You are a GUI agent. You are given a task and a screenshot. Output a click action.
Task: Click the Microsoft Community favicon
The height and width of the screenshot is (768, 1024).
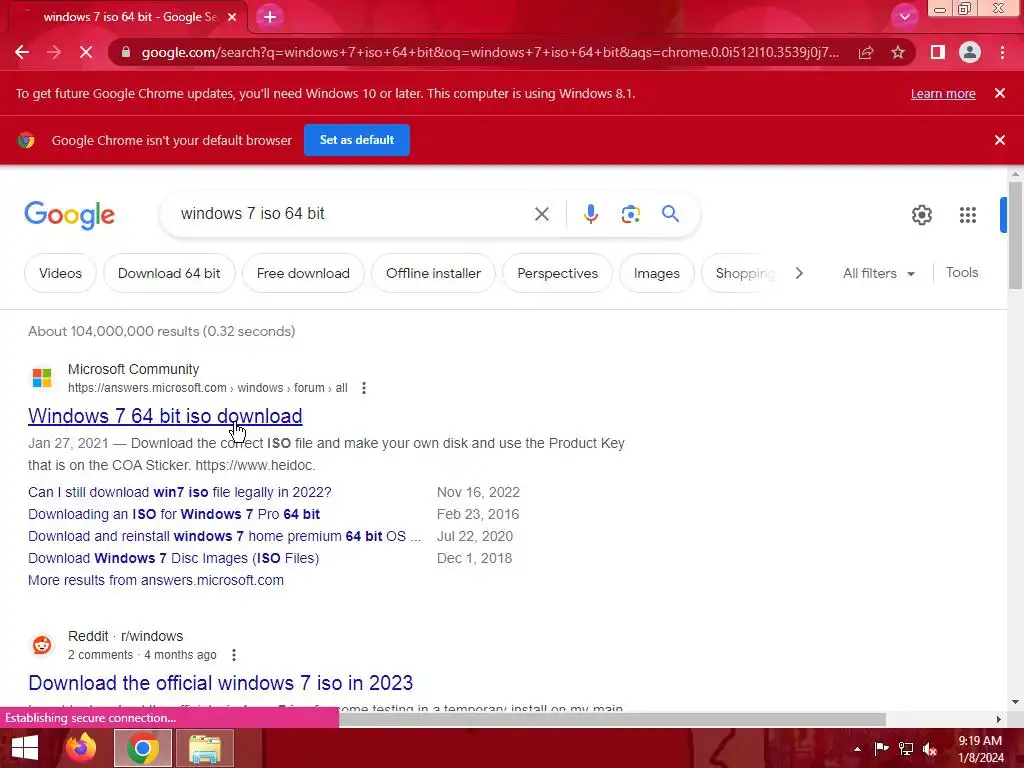click(x=42, y=377)
